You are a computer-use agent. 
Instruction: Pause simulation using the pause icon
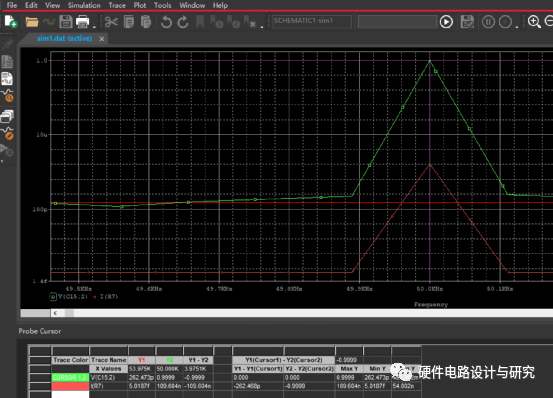[x=488, y=22]
